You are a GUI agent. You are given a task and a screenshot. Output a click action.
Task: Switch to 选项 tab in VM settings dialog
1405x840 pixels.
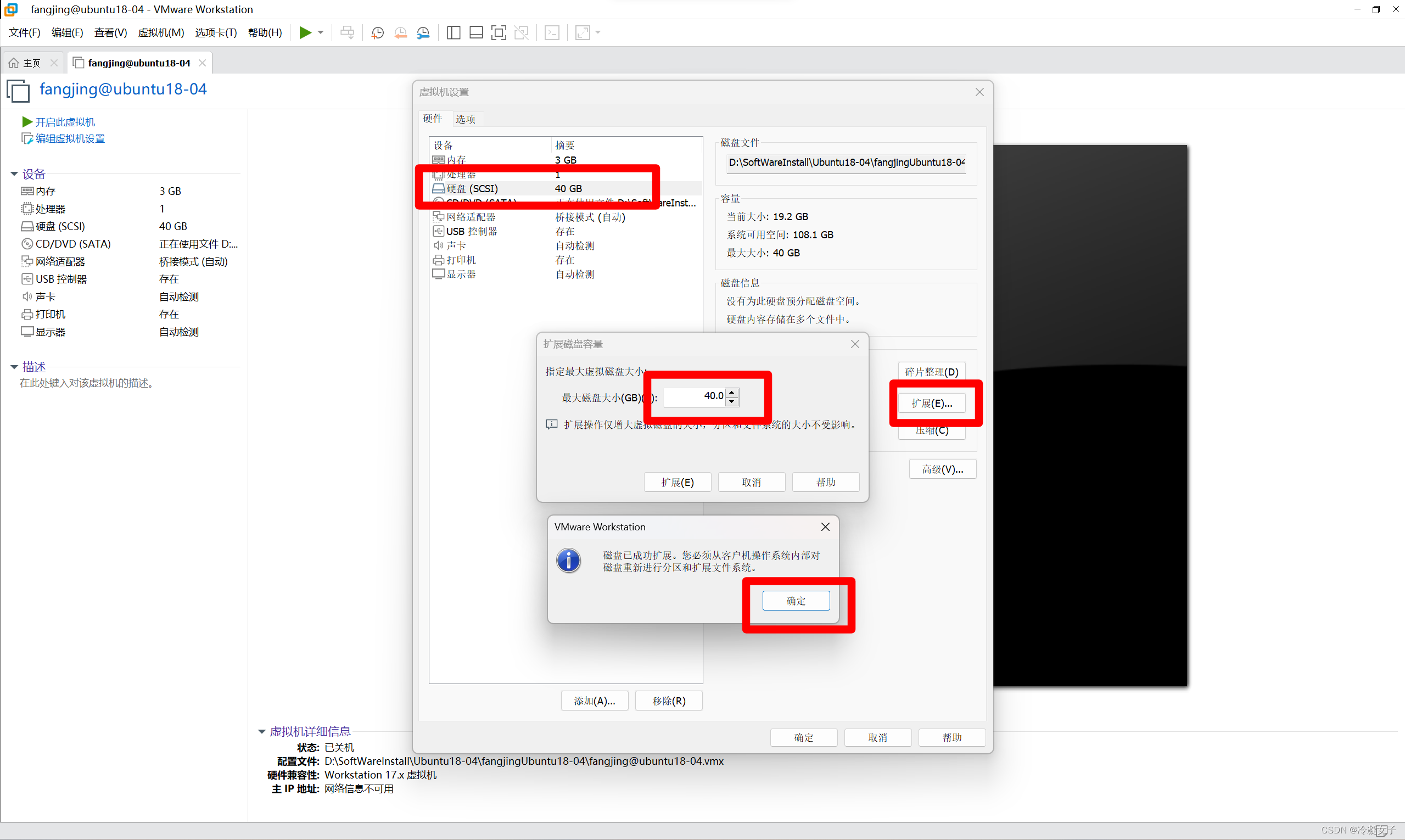pyautogui.click(x=466, y=119)
